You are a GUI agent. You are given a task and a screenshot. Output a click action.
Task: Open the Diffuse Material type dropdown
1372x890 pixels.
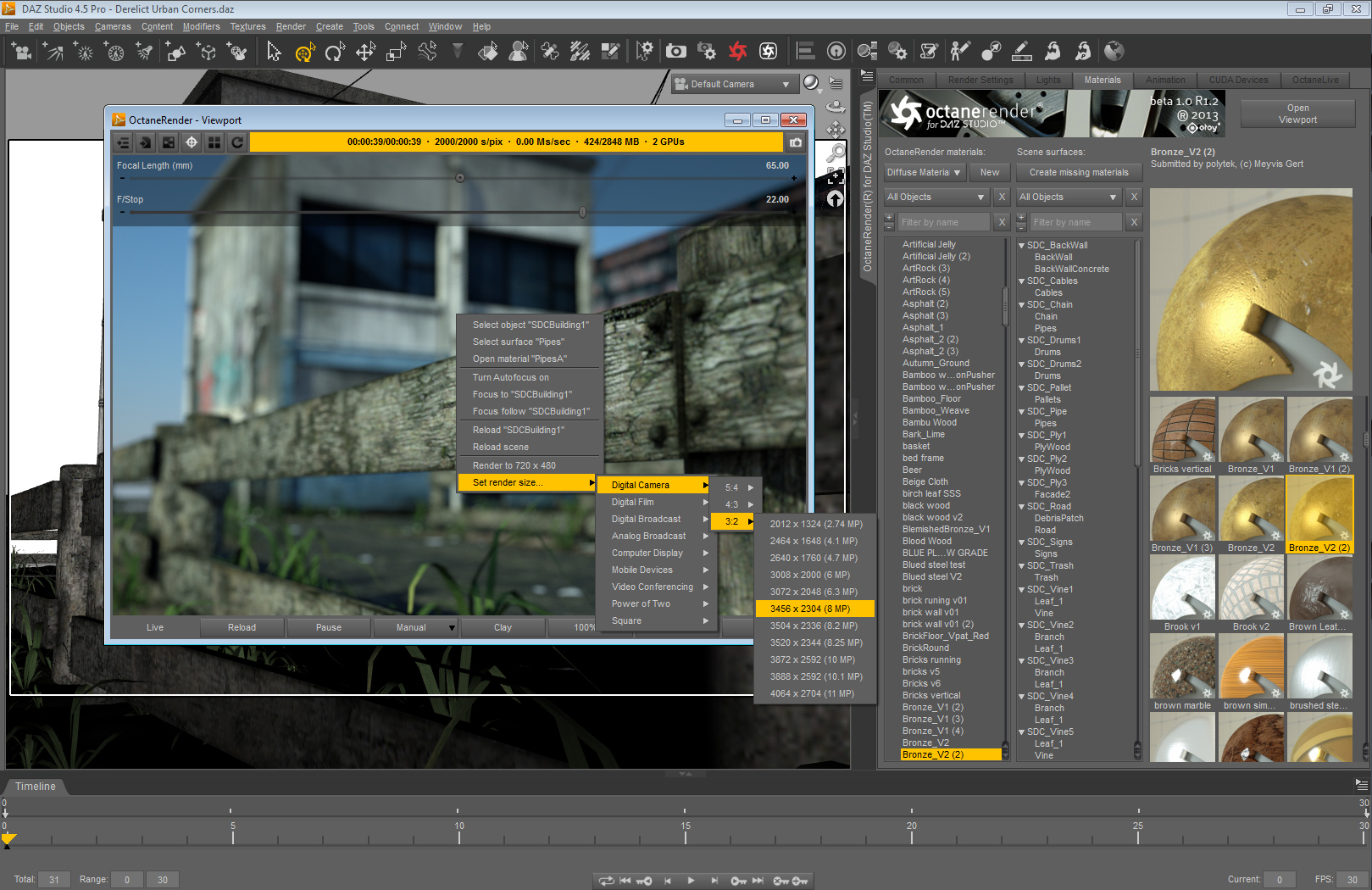(923, 173)
